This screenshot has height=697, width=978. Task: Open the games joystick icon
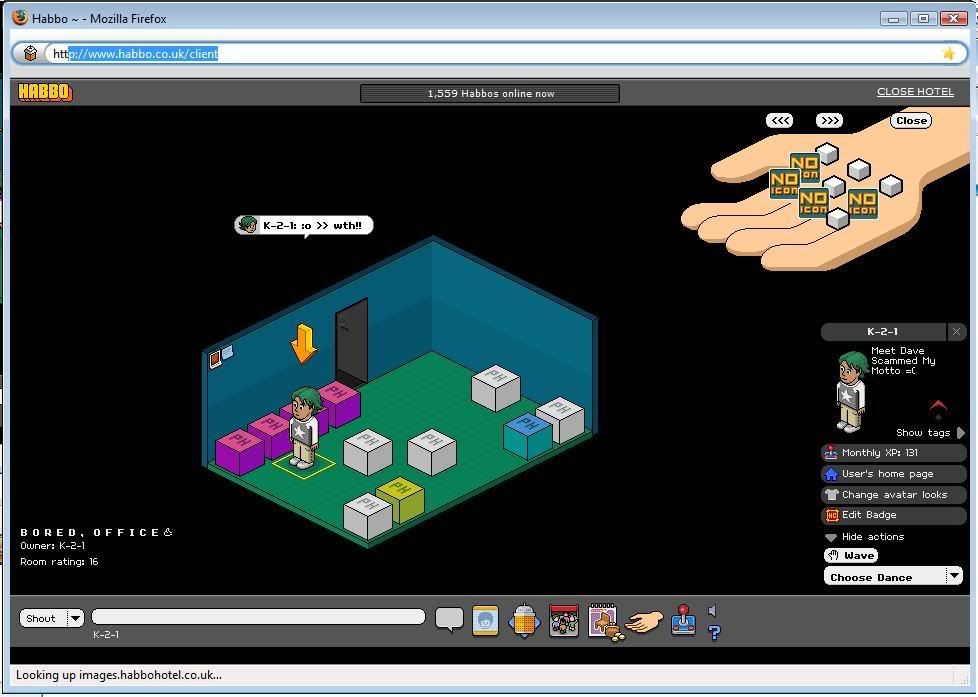[x=683, y=620]
